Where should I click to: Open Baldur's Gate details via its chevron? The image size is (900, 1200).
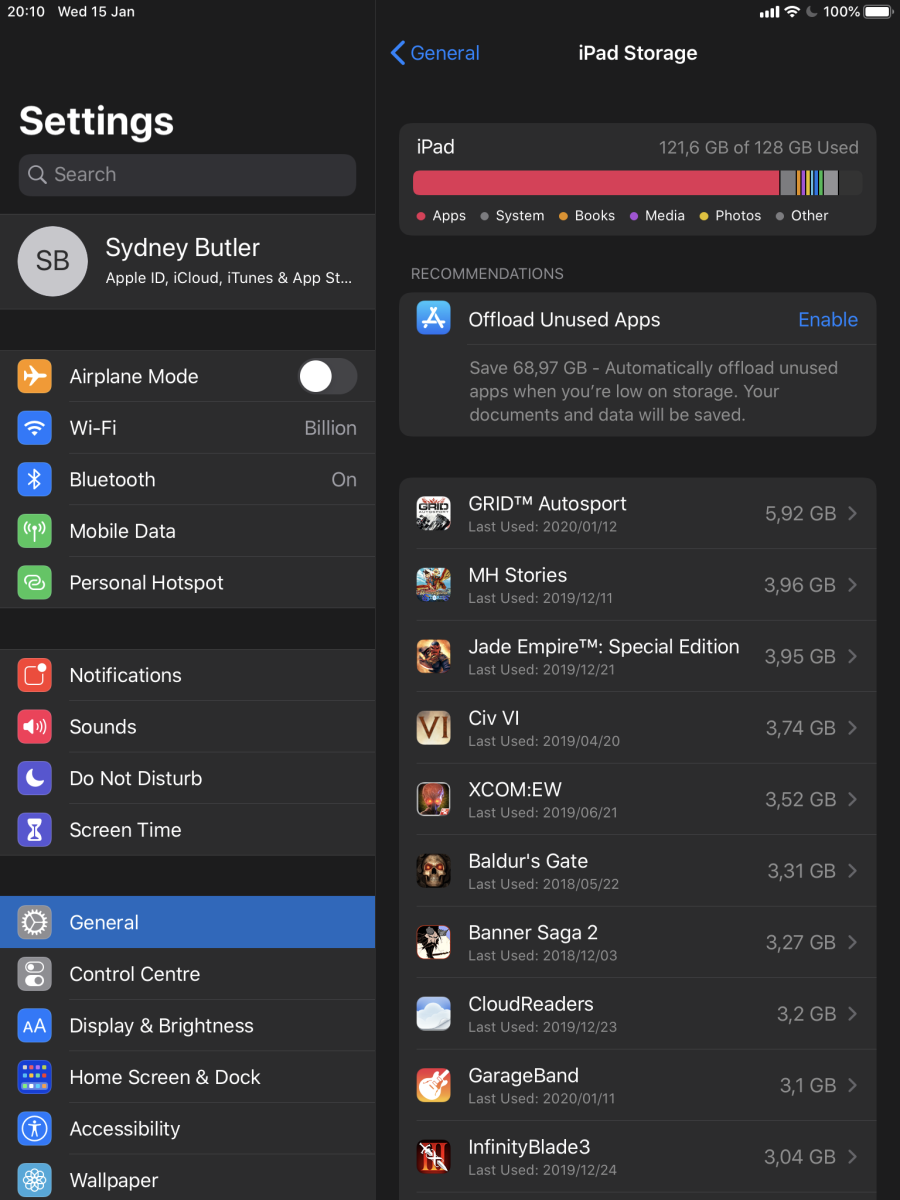coord(853,871)
